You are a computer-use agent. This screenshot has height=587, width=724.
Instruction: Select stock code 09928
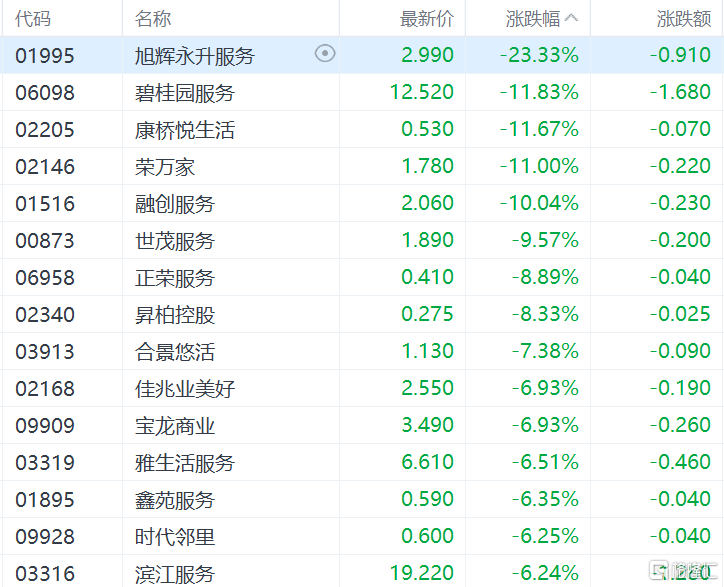point(45,536)
